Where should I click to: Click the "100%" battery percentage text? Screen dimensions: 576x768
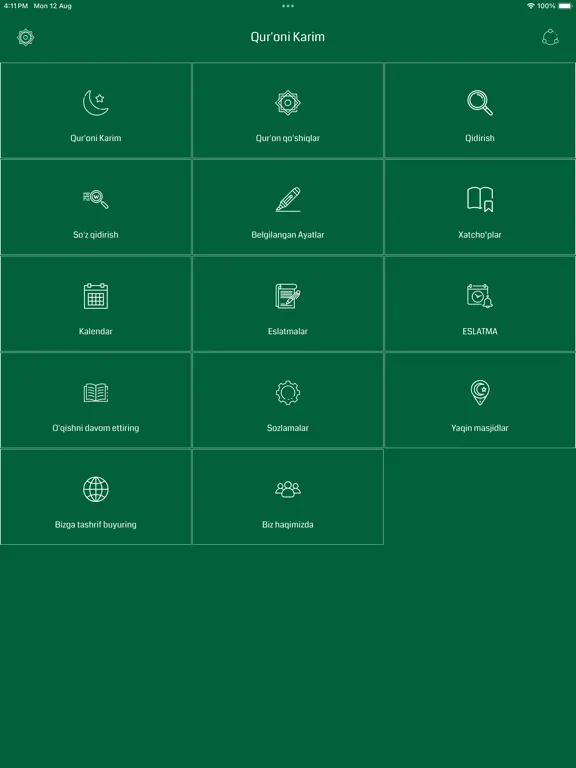tap(546, 6)
